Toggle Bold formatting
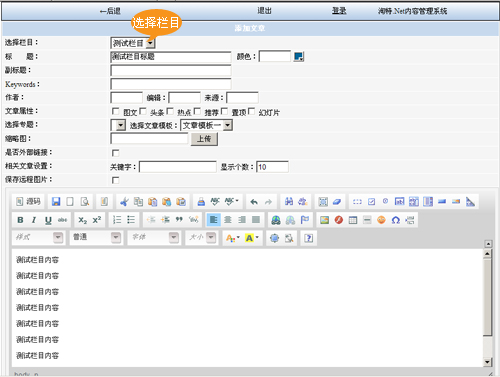The height and width of the screenshot is (377, 500). point(20,220)
